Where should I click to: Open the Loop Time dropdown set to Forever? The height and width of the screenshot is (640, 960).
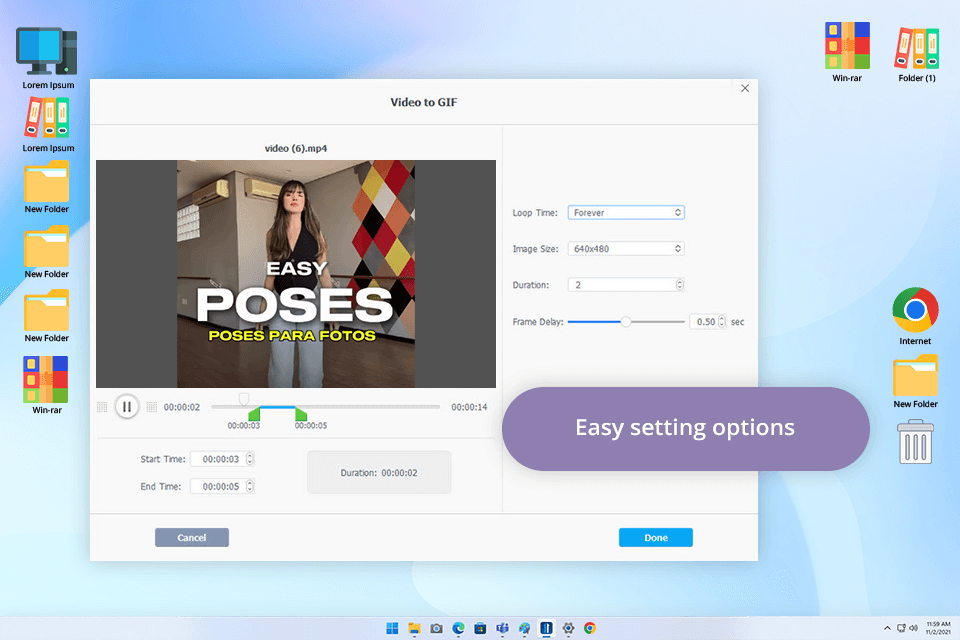point(626,213)
